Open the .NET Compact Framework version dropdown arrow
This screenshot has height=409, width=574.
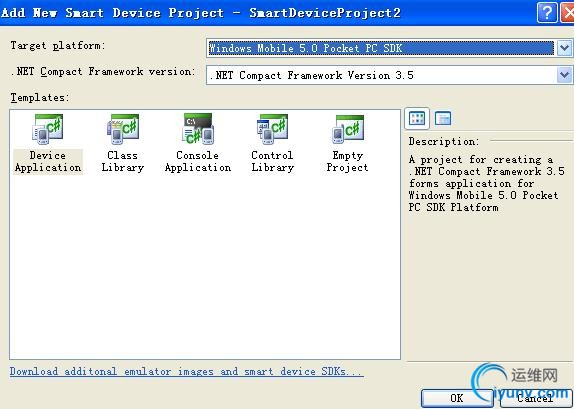[564, 75]
